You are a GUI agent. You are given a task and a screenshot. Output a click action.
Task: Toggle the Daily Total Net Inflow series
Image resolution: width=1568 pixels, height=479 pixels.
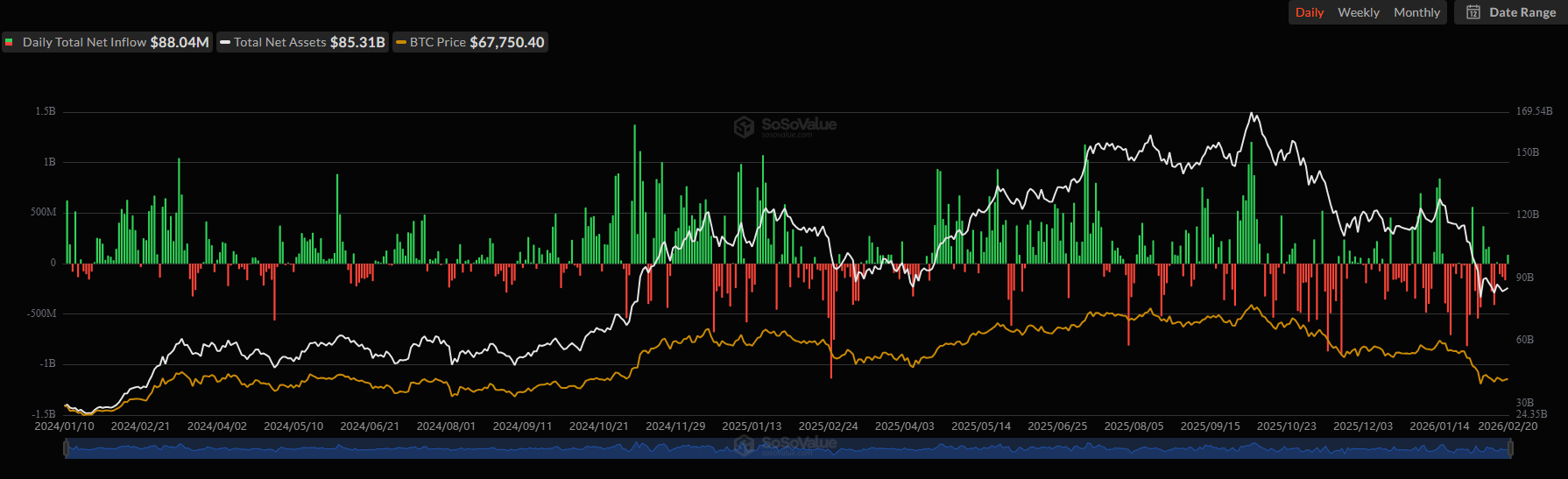pos(108,42)
